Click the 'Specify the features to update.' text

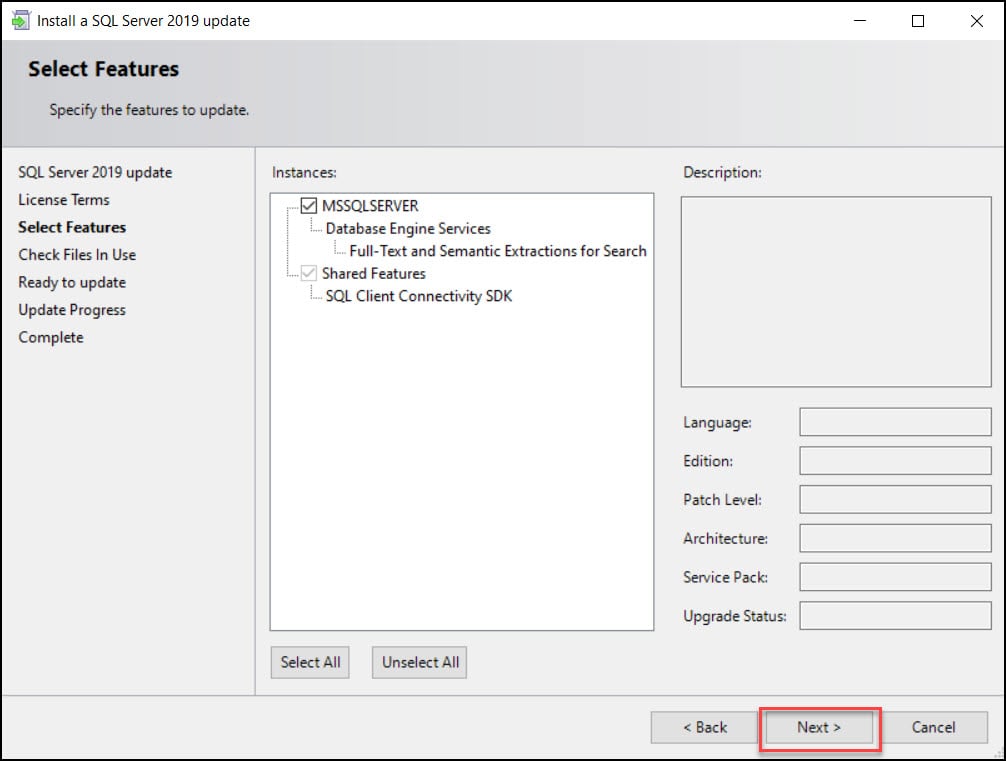point(149,110)
